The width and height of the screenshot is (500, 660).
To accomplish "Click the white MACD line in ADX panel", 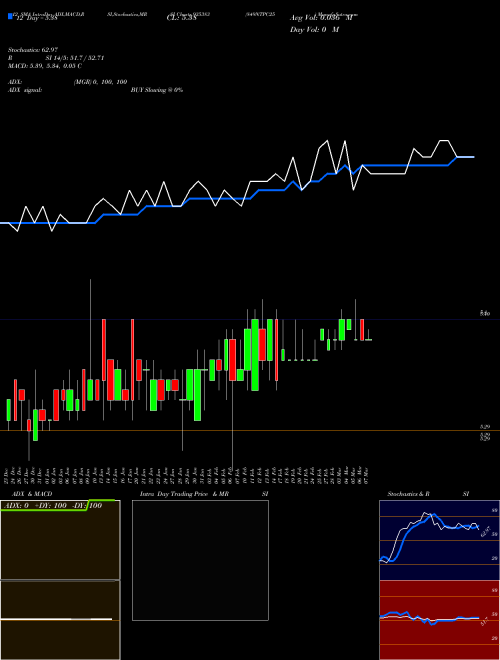I will [x=56, y=619].
